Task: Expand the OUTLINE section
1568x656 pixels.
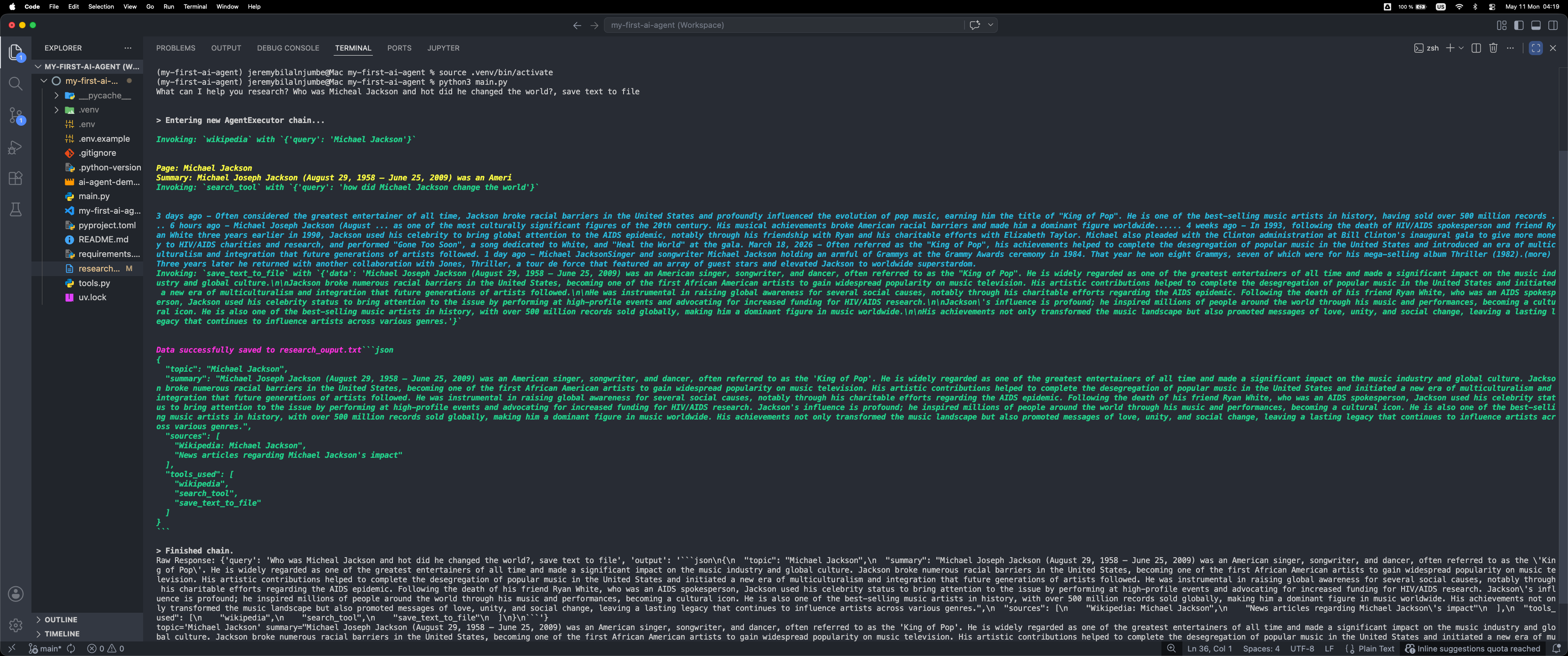Action: pos(87,620)
